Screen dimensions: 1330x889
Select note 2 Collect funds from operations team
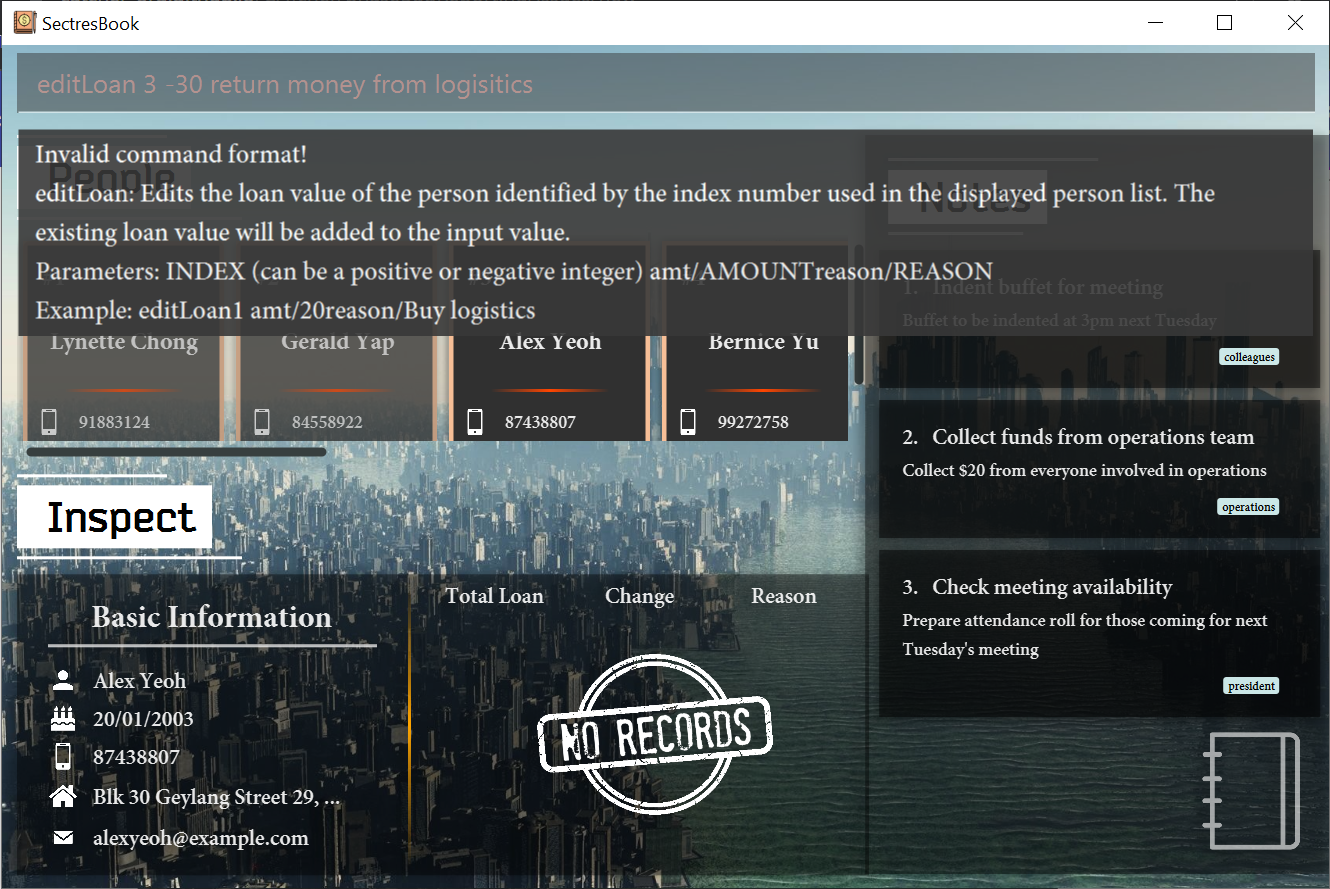click(x=1099, y=469)
